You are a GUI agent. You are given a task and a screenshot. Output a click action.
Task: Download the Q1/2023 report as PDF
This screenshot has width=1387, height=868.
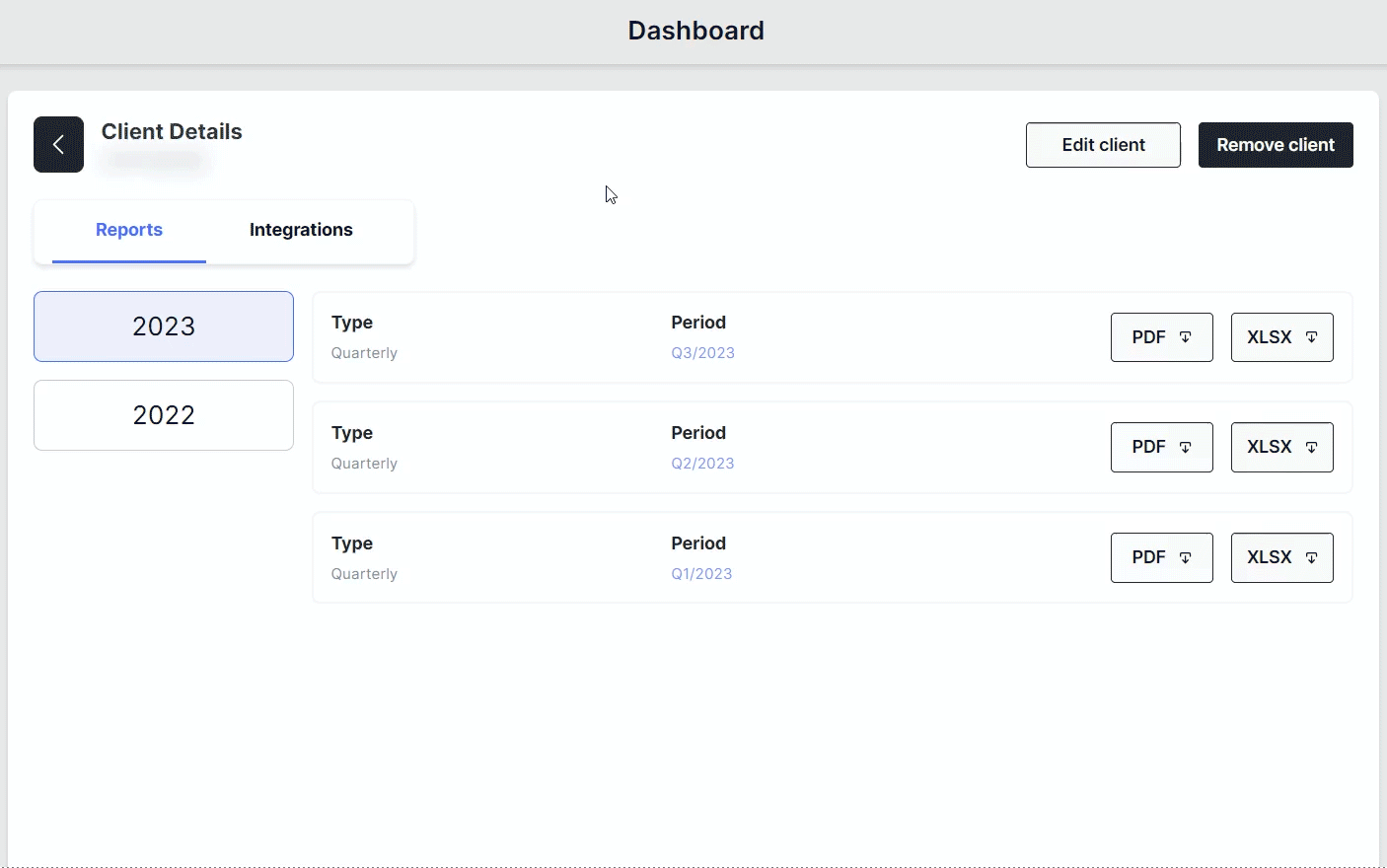tap(1162, 558)
